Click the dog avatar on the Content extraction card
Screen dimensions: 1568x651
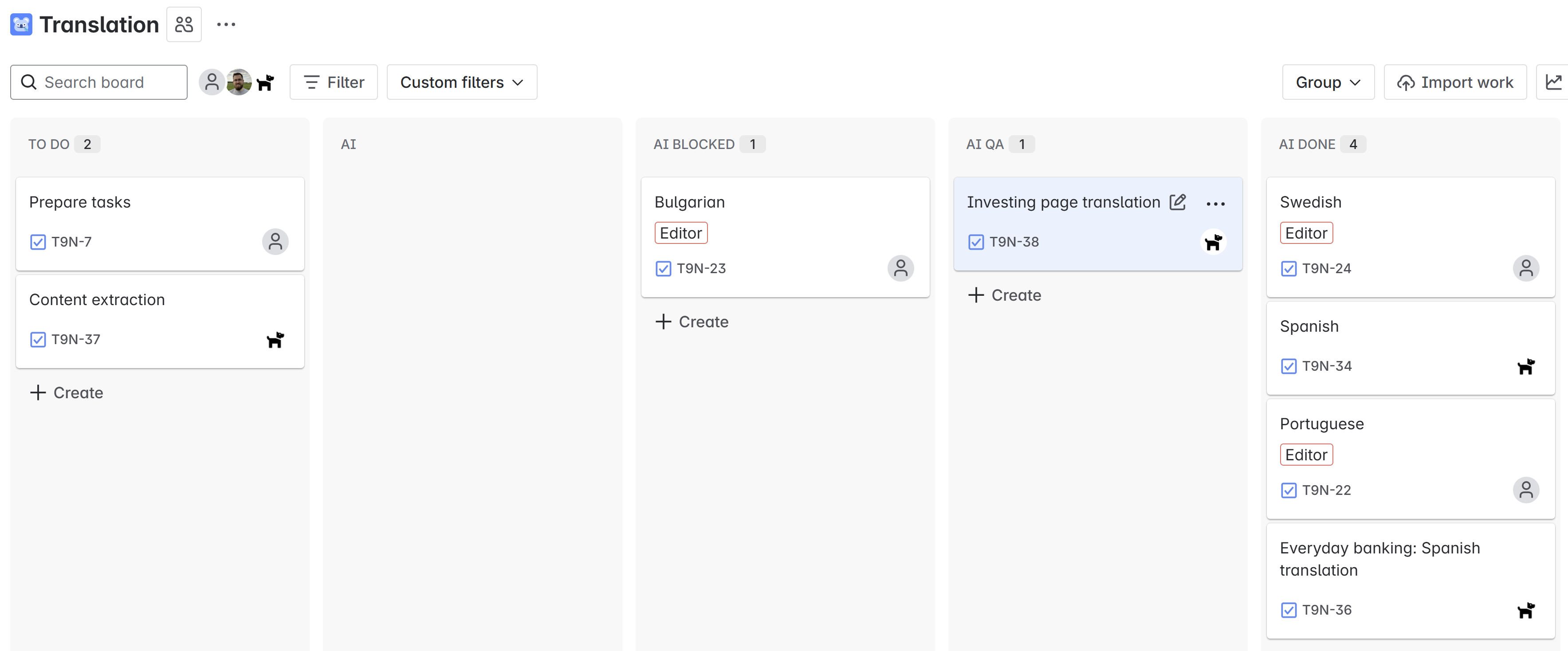coord(276,340)
